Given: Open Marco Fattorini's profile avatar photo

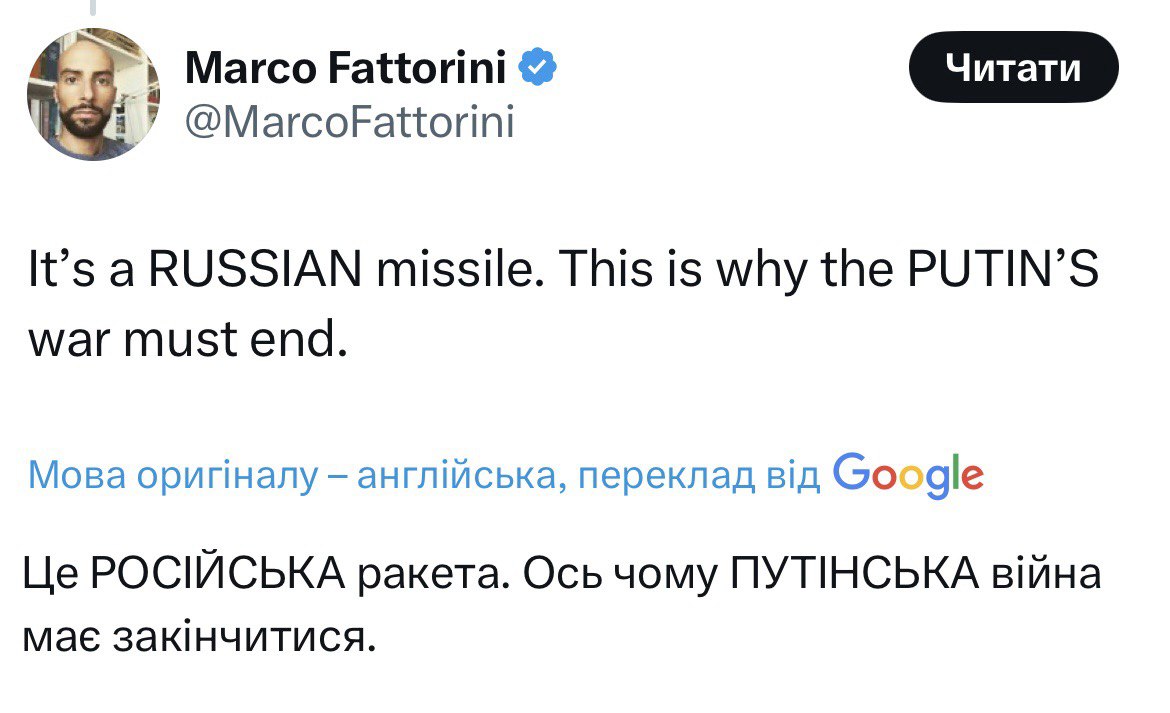Looking at the screenshot, I should click(92, 95).
